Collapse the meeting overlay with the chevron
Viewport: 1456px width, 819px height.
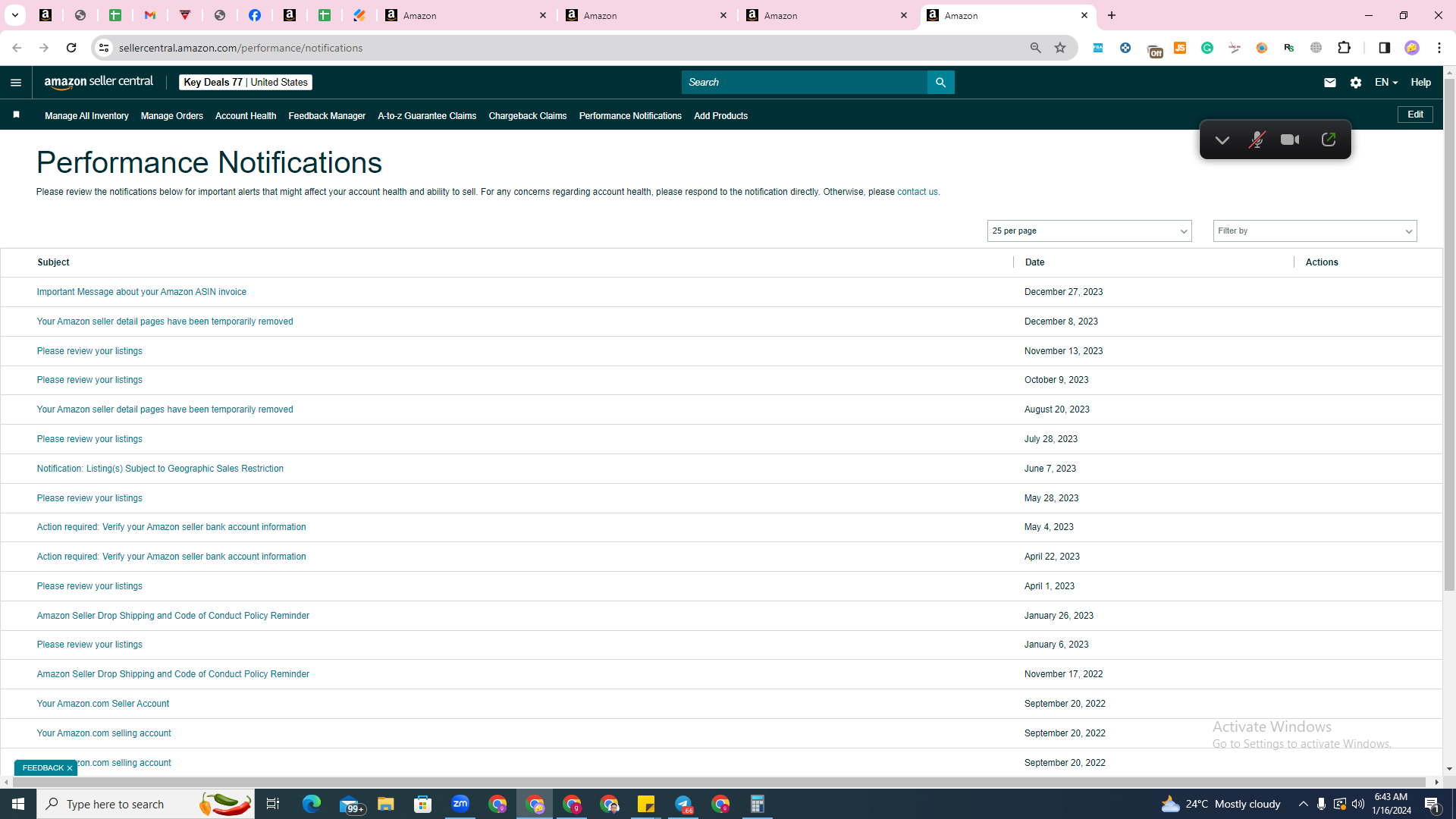(x=1222, y=140)
